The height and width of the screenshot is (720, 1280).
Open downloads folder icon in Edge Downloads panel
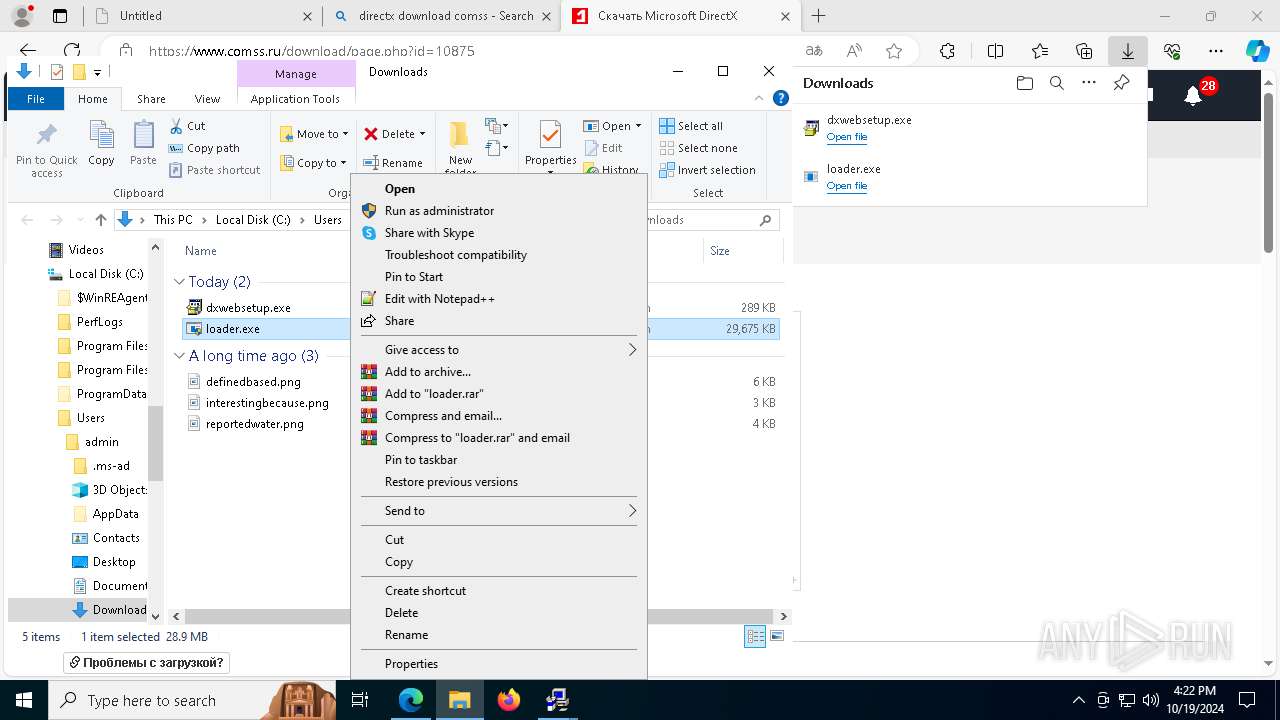[x=1024, y=83]
